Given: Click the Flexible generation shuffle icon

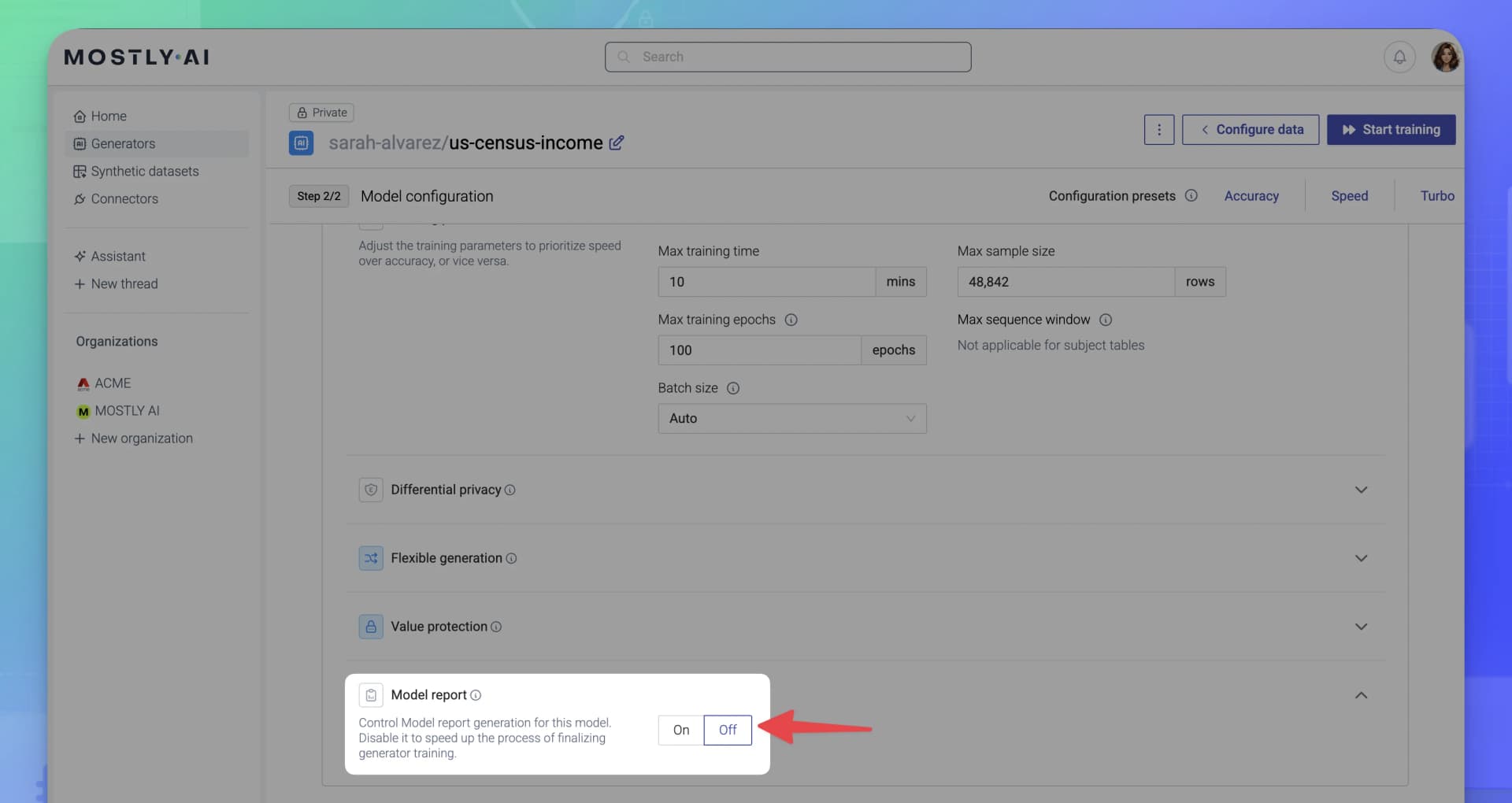Looking at the screenshot, I should [371, 557].
